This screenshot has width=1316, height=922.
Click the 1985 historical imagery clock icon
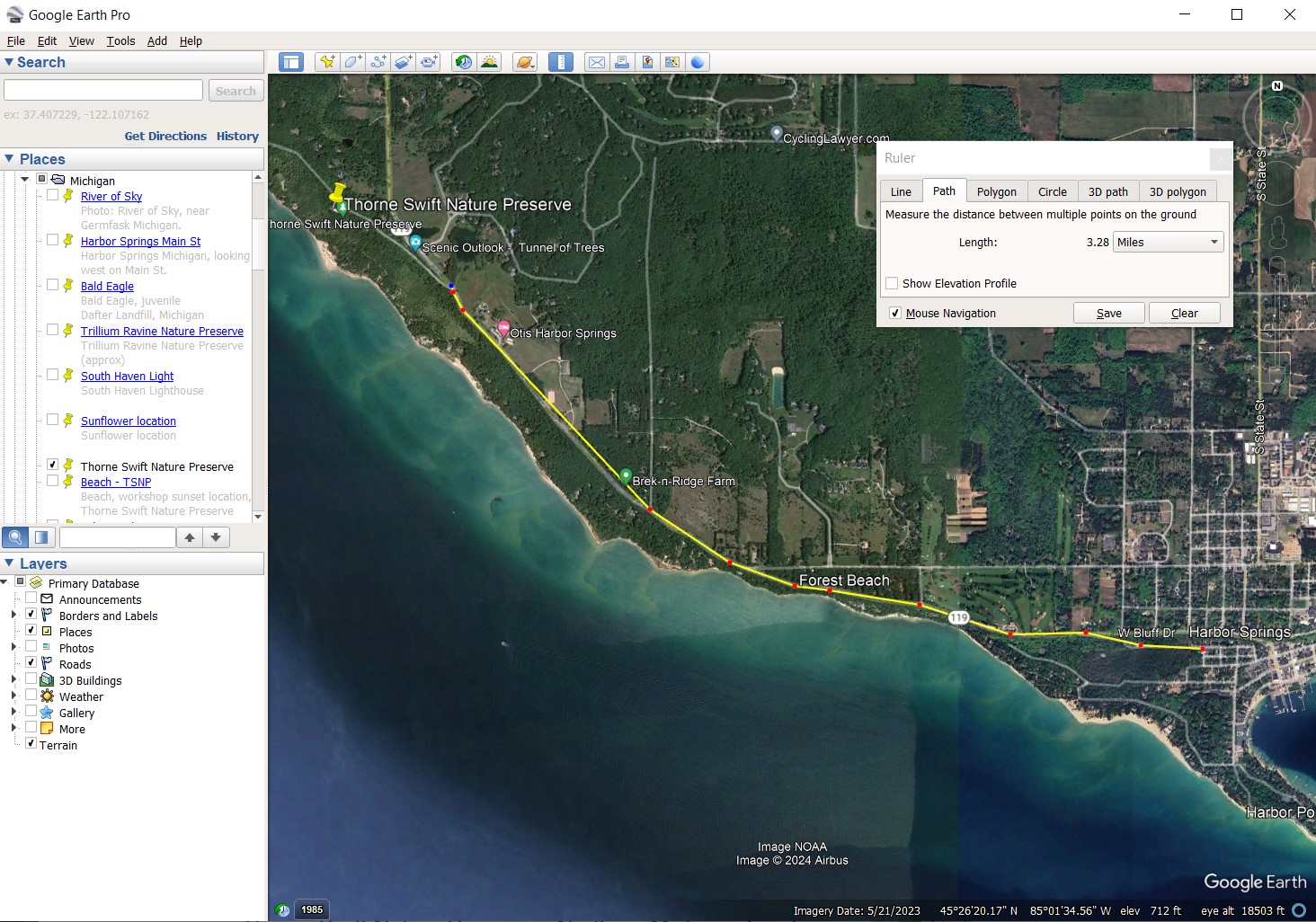pos(282,910)
